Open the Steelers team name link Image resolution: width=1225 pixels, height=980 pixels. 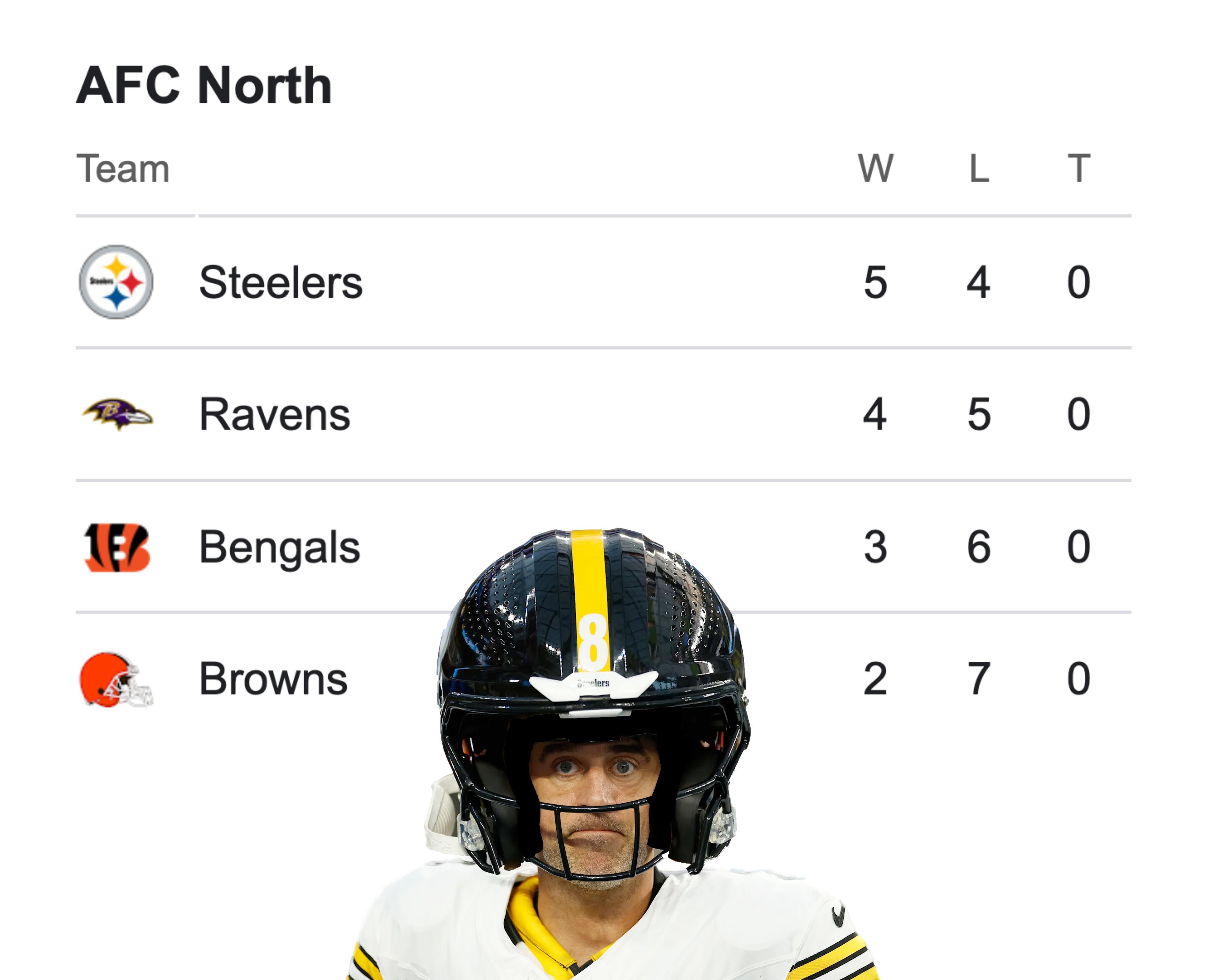click(281, 282)
